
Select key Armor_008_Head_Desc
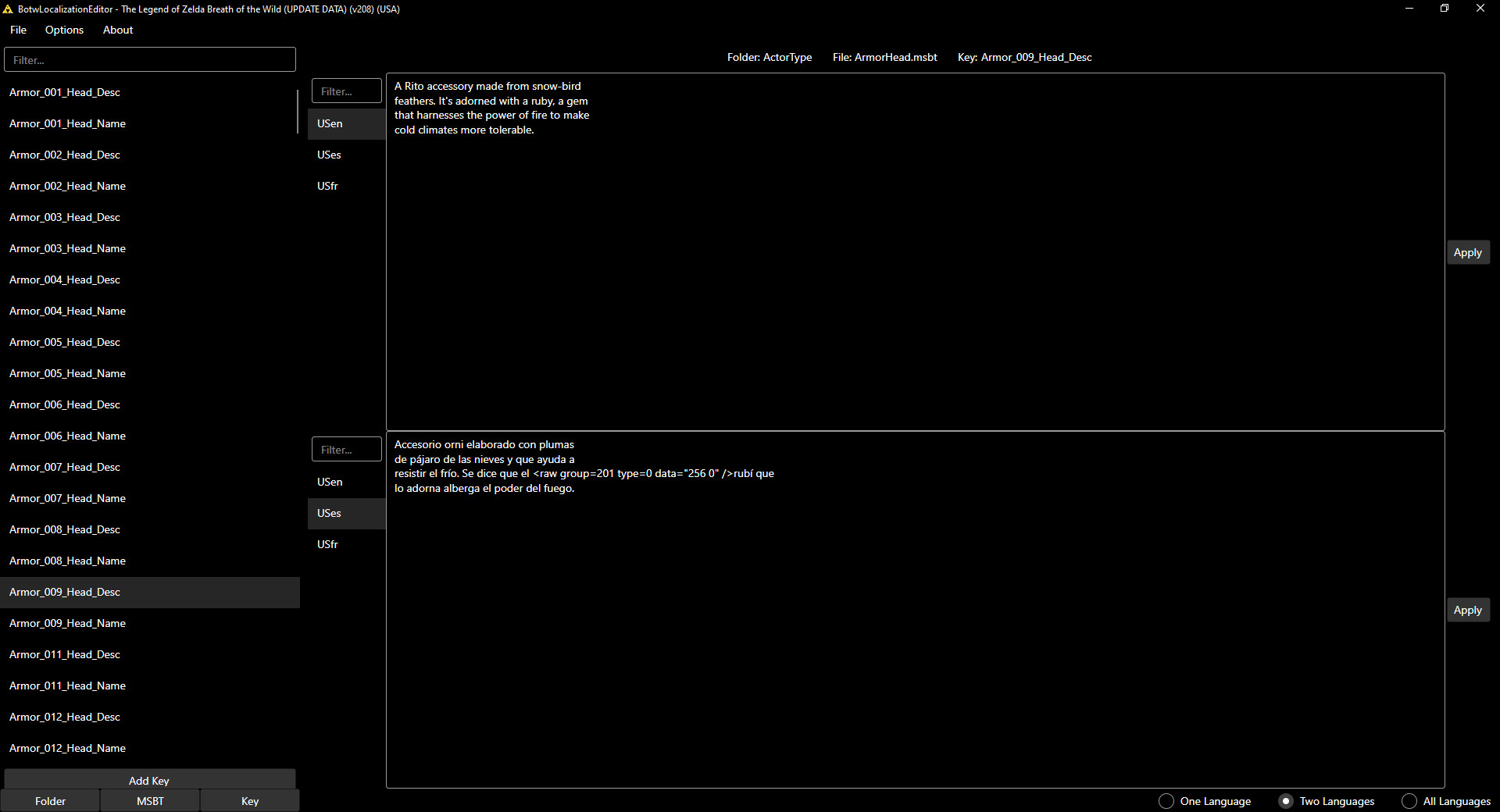pos(150,529)
